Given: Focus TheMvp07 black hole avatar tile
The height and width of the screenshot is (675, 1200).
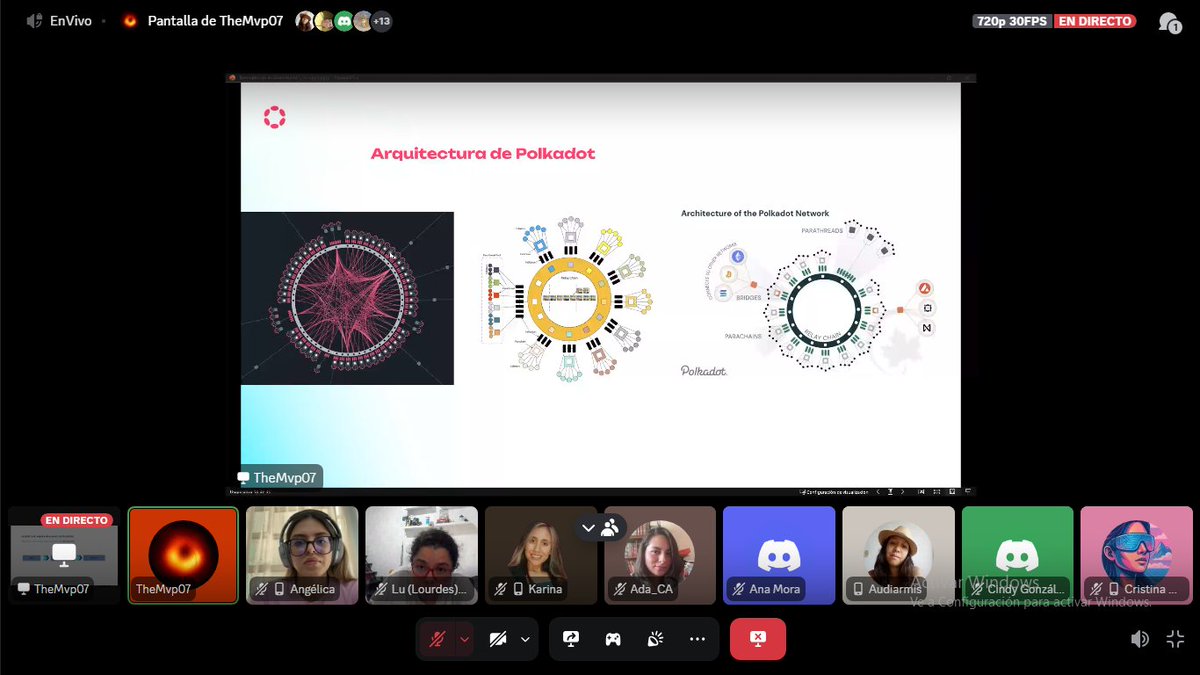Looking at the screenshot, I should click(183, 555).
